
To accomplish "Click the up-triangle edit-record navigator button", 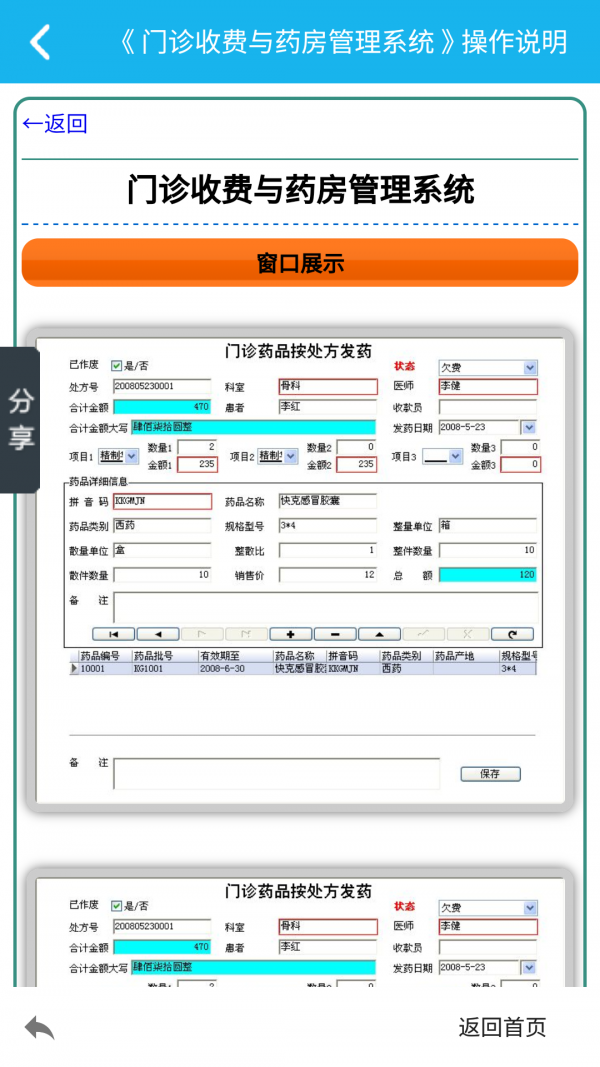I will coord(380,634).
